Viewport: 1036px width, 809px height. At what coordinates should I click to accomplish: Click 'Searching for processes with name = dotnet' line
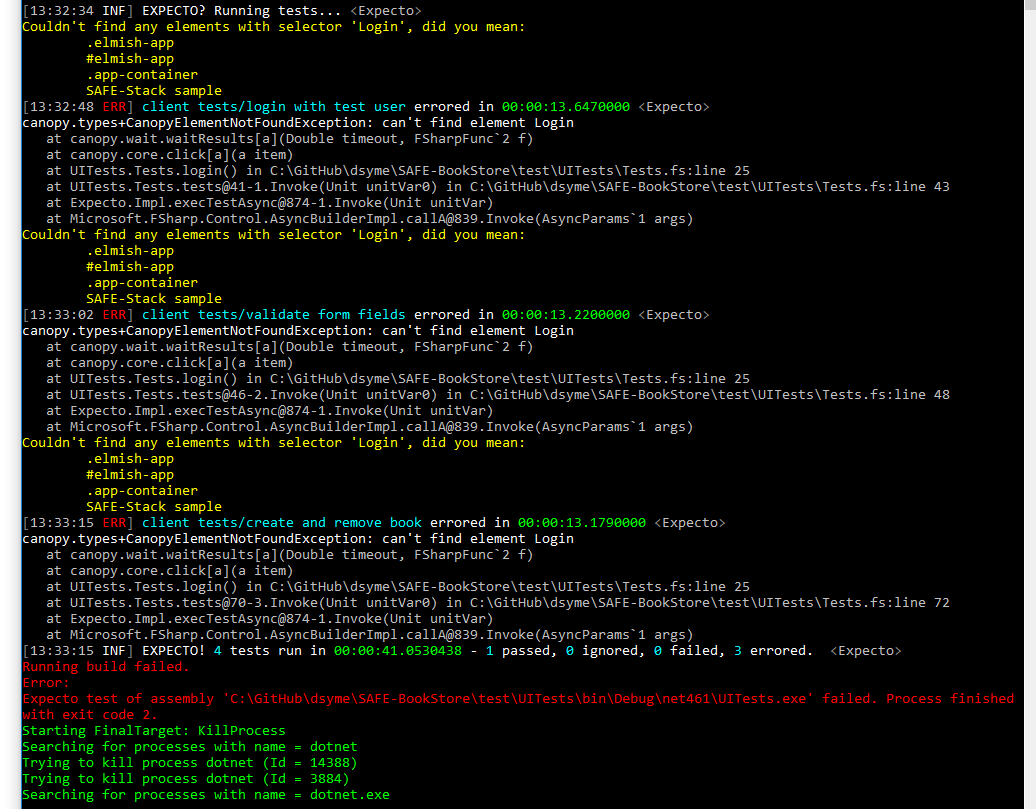190,747
